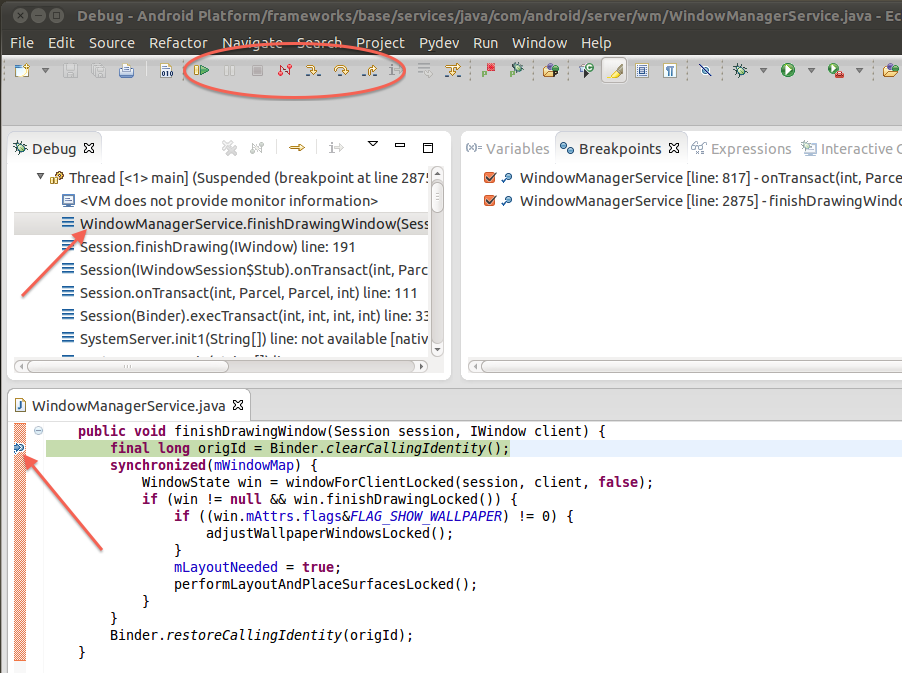Click the Run External Tools icon

(x=836, y=70)
